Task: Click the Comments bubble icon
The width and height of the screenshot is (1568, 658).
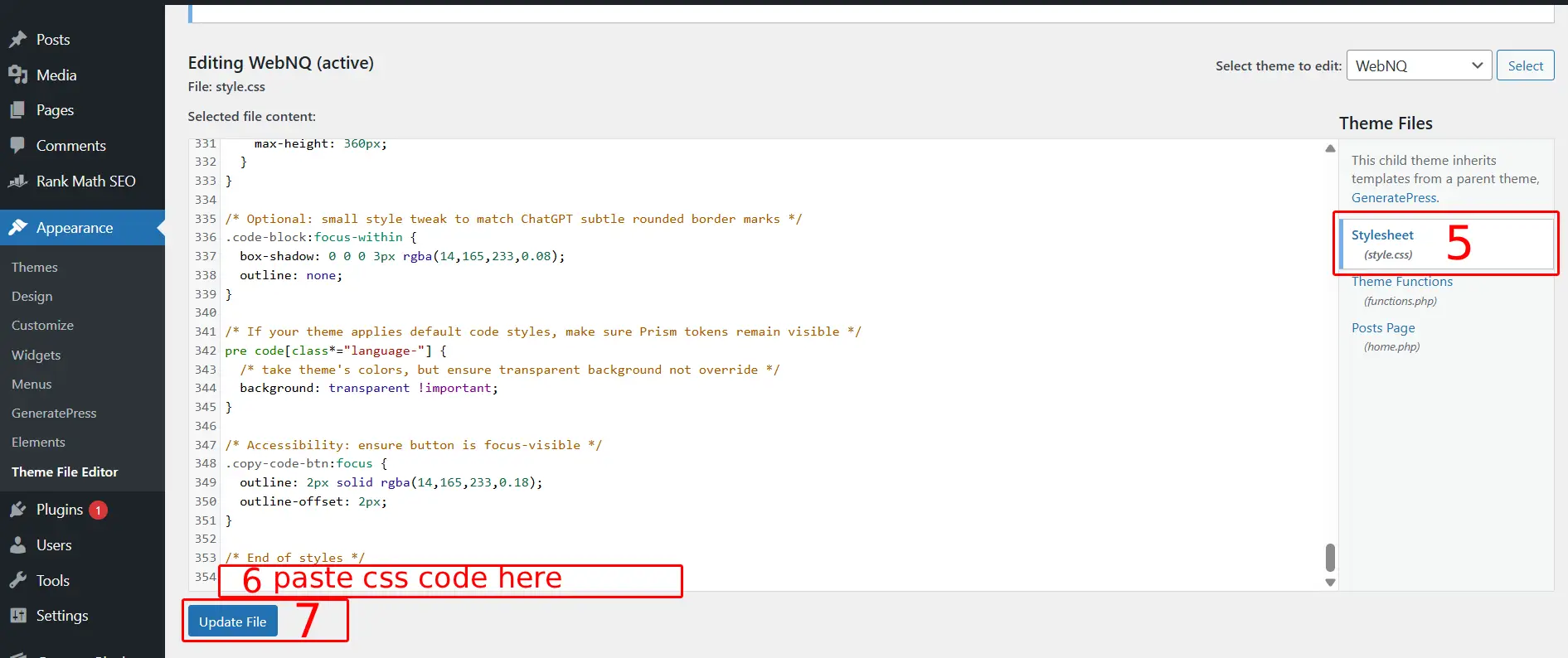Action: pos(18,146)
